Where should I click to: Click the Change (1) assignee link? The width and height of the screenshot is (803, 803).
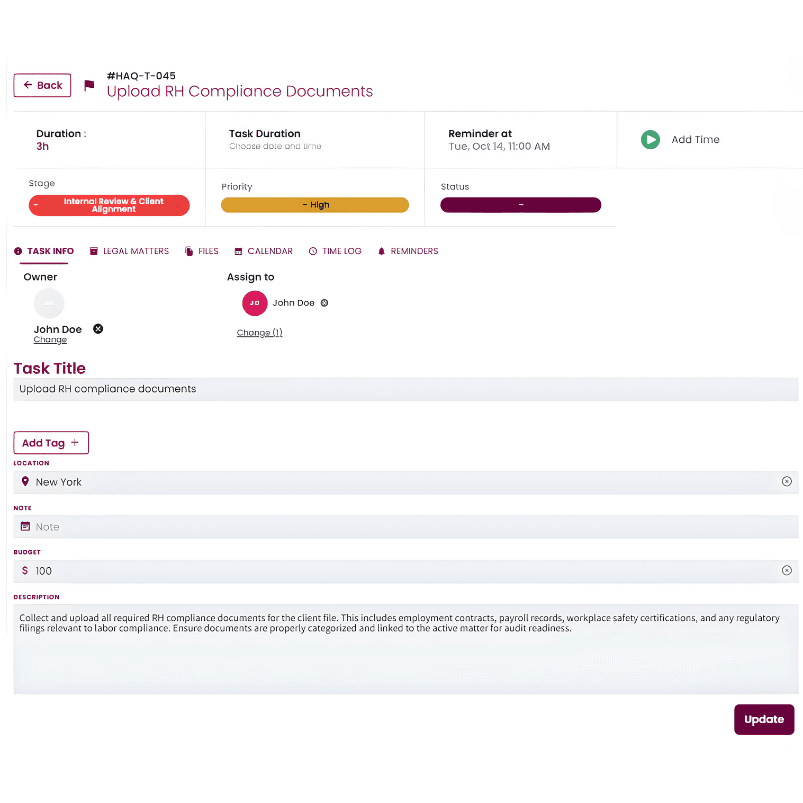tap(259, 333)
